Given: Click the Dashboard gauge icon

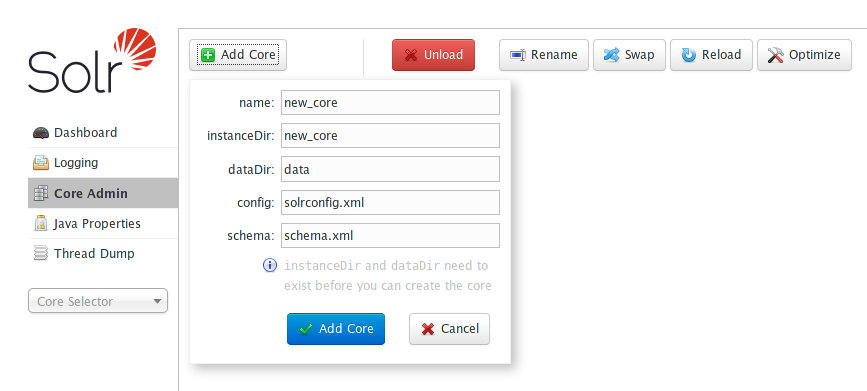Looking at the screenshot, I should click(x=41, y=133).
